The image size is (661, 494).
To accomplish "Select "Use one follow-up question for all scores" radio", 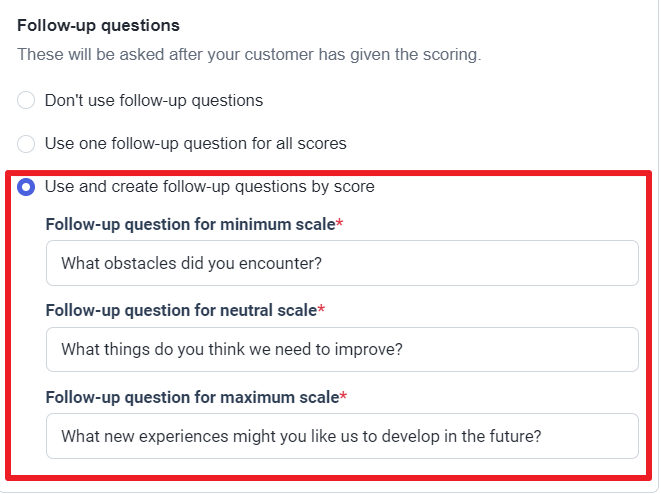I will [26, 144].
